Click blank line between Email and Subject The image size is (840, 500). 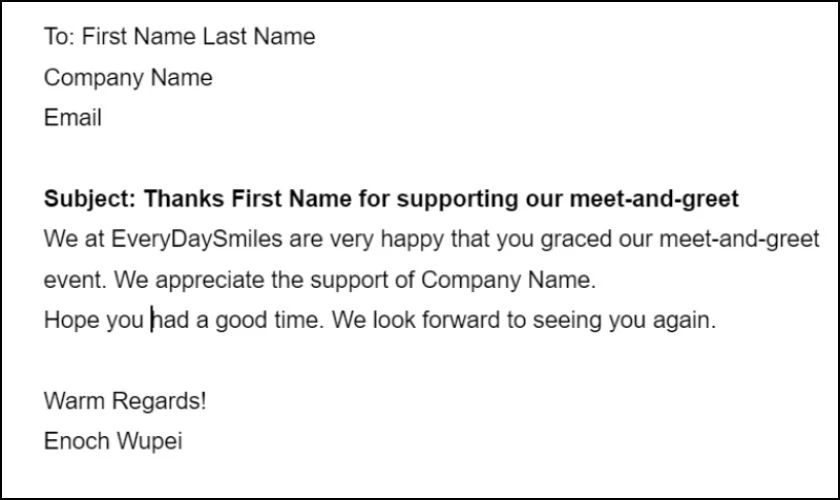(x=420, y=158)
